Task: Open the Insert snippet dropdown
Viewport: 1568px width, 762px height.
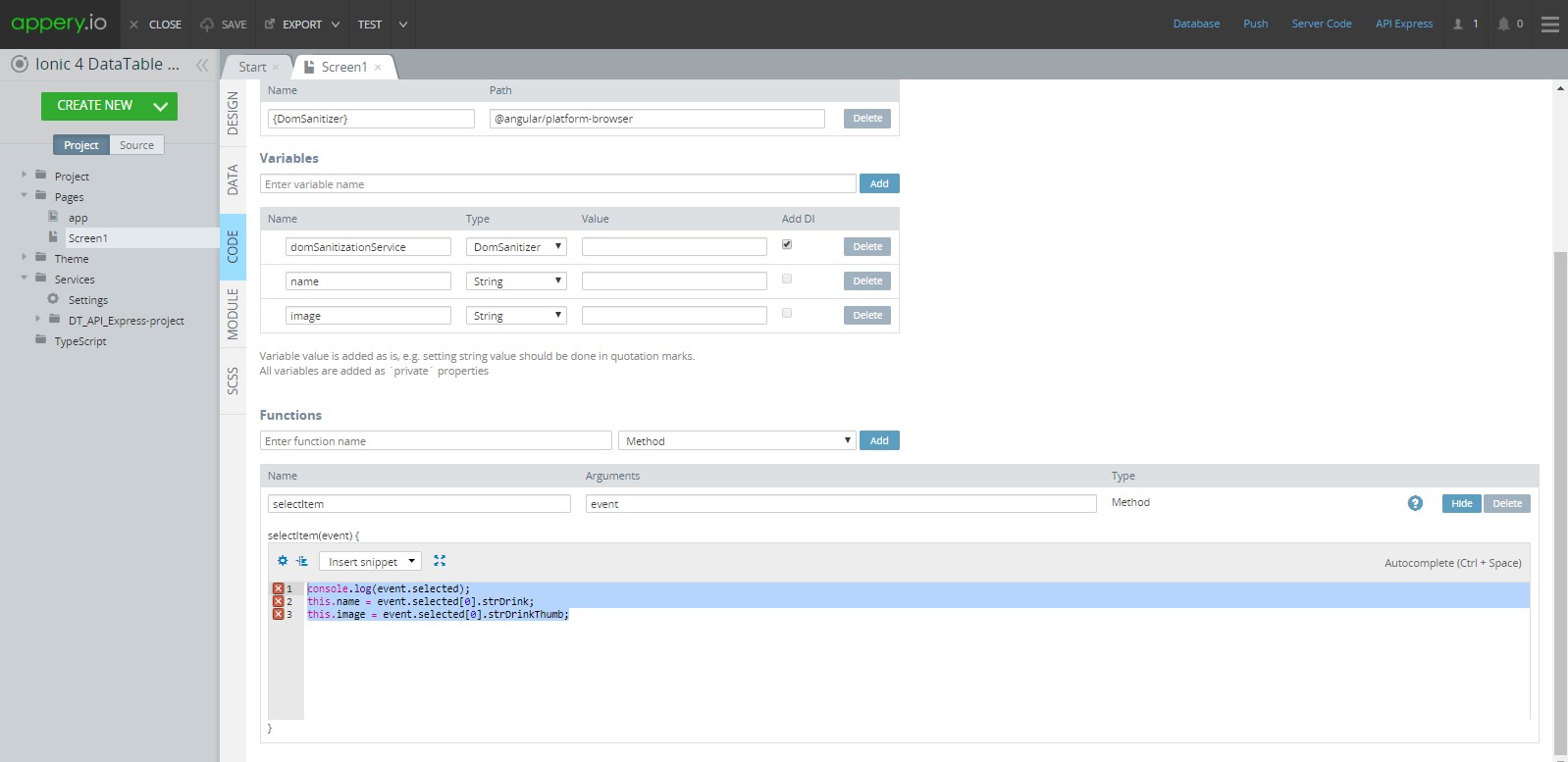Action: click(370, 562)
